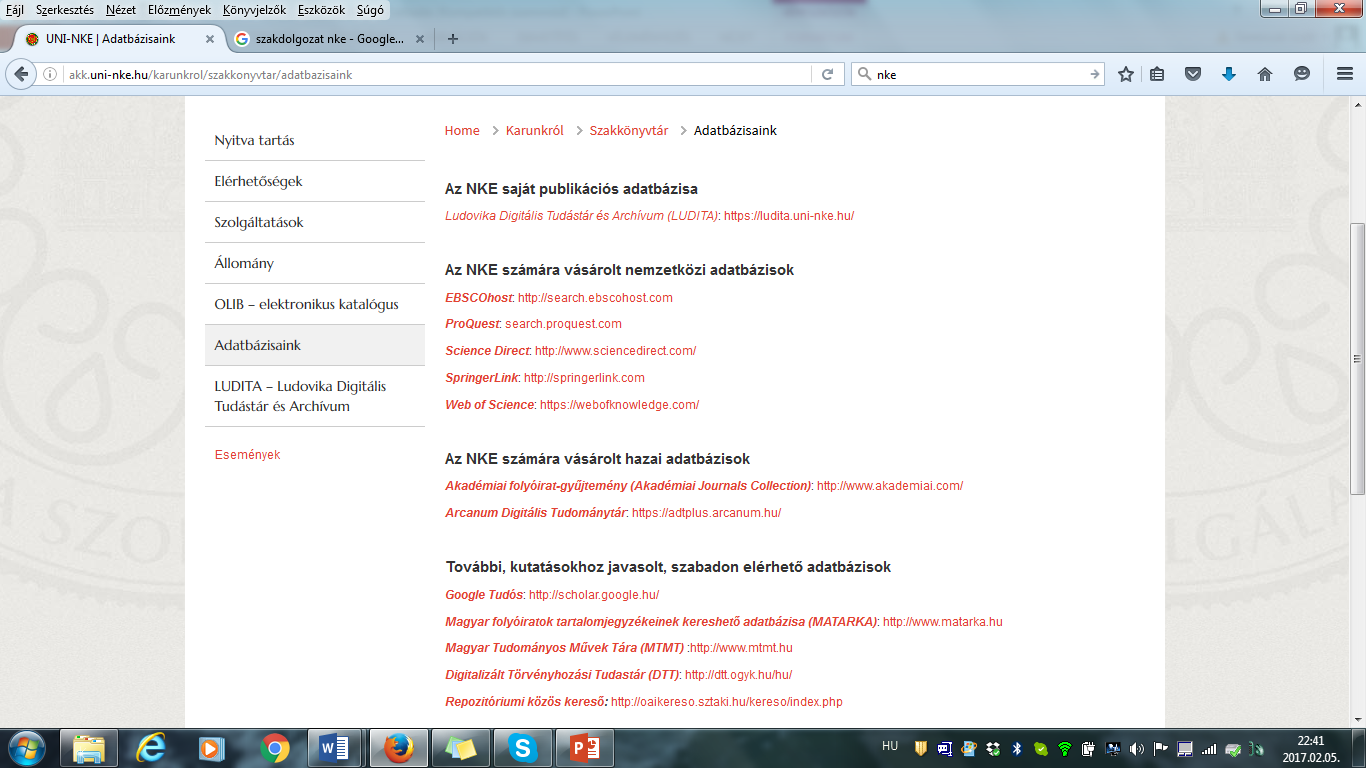Open the clock showing 22:41
The width and height of the screenshot is (1366, 768).
point(1310,748)
